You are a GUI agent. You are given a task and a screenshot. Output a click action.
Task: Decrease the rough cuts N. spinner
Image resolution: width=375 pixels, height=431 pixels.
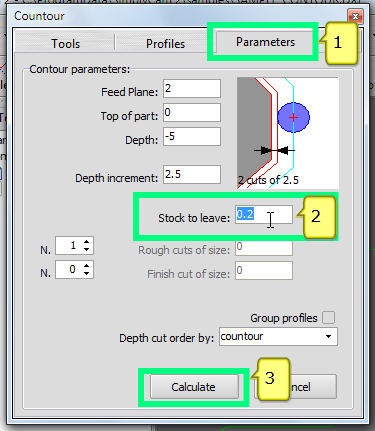[x=87, y=250]
